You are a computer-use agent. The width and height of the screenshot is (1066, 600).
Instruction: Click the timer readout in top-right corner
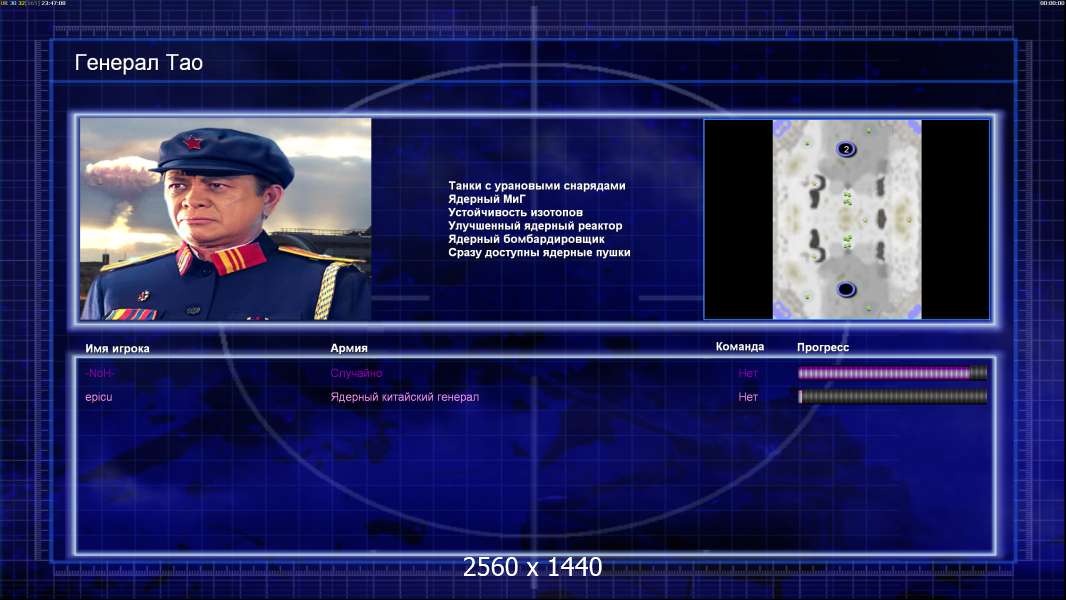point(1052,3)
